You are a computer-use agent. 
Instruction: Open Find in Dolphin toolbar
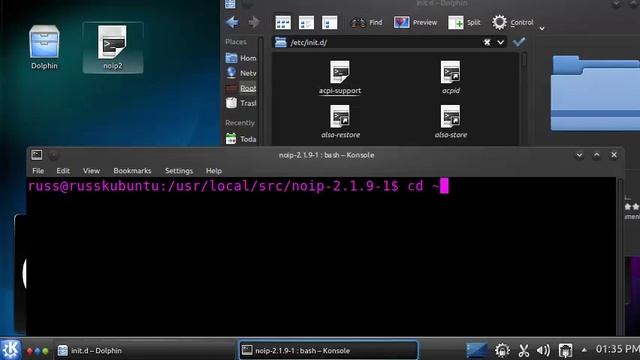pyautogui.click(x=367, y=22)
